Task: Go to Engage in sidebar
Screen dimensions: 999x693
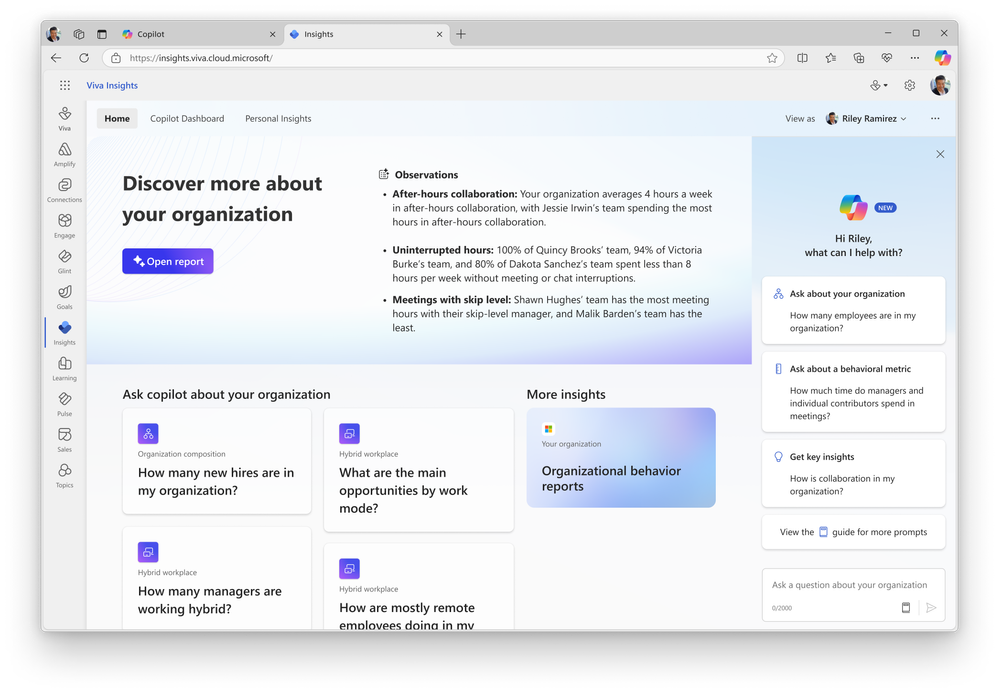Action: pos(64,225)
